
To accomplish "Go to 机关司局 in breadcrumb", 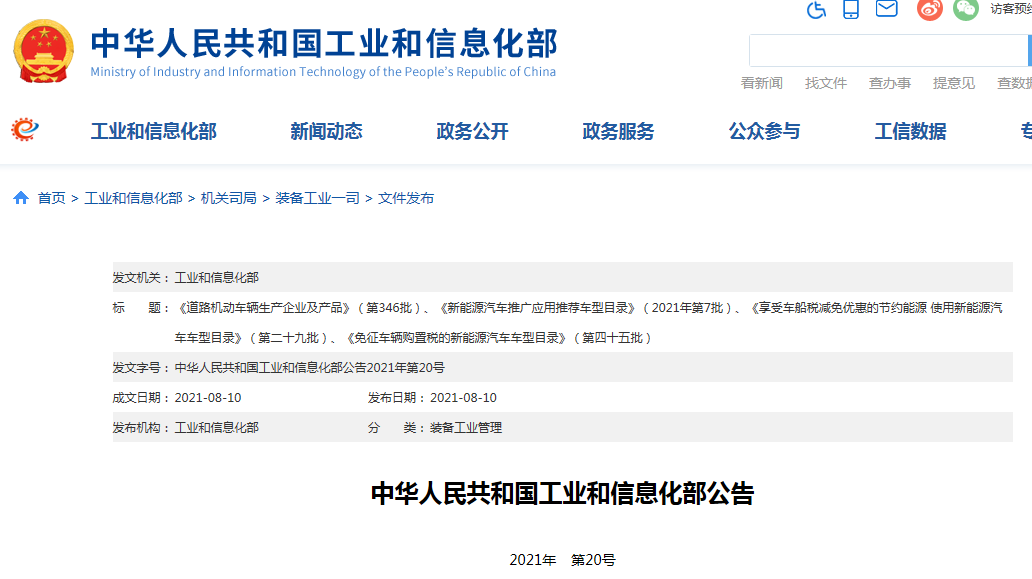I will 228,198.
